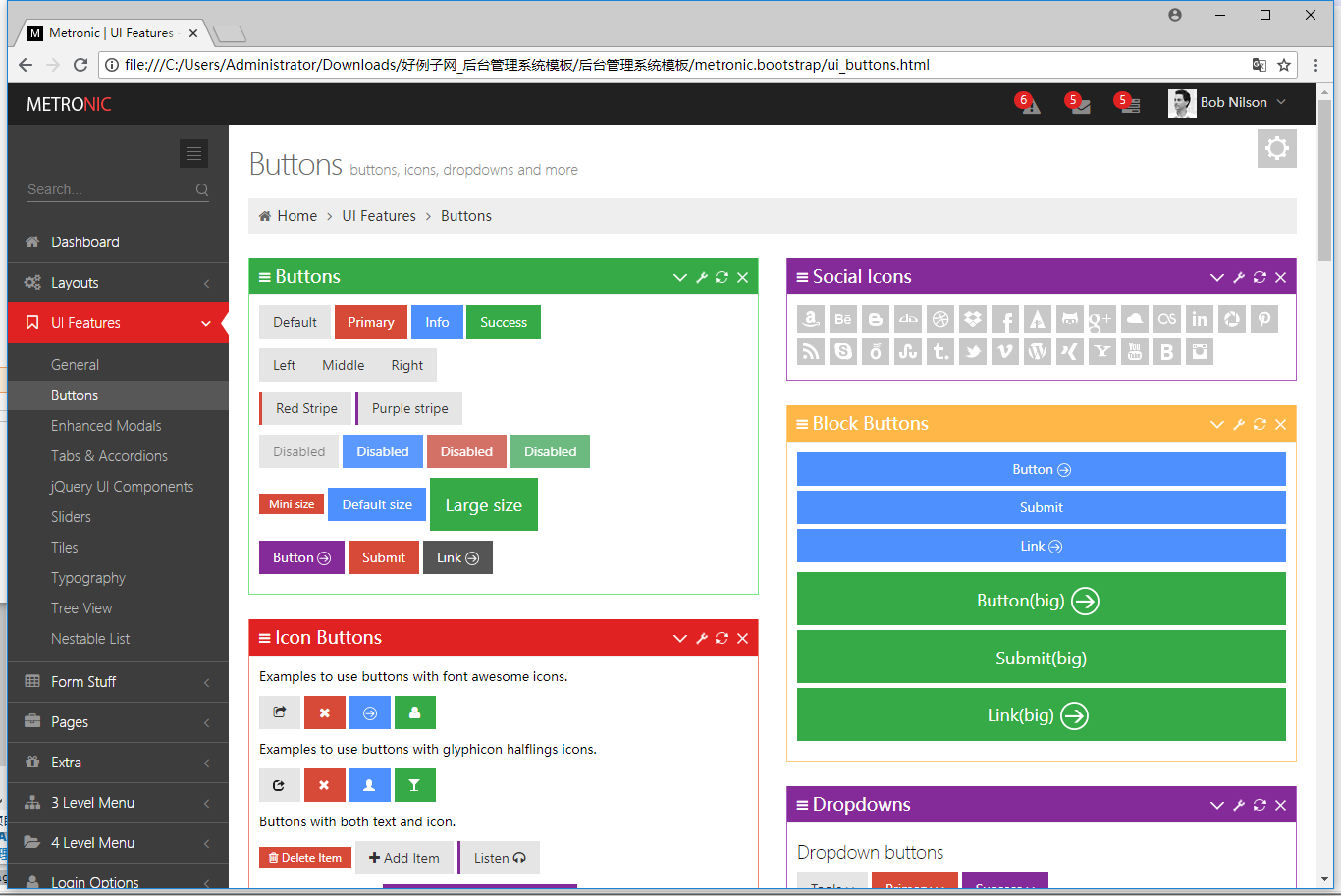
Task: Click the Dropbox social icon
Action: pos(973,319)
